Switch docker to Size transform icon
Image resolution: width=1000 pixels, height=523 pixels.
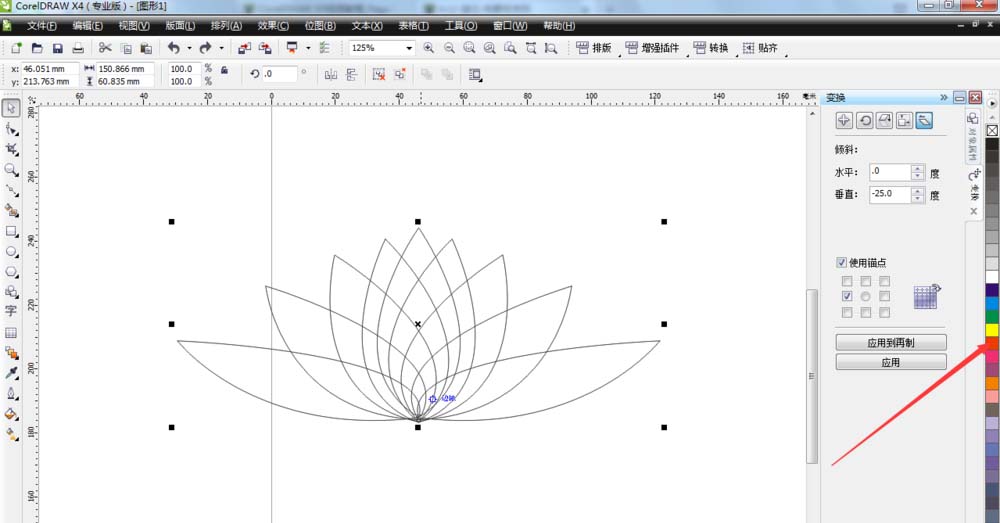tap(904, 121)
